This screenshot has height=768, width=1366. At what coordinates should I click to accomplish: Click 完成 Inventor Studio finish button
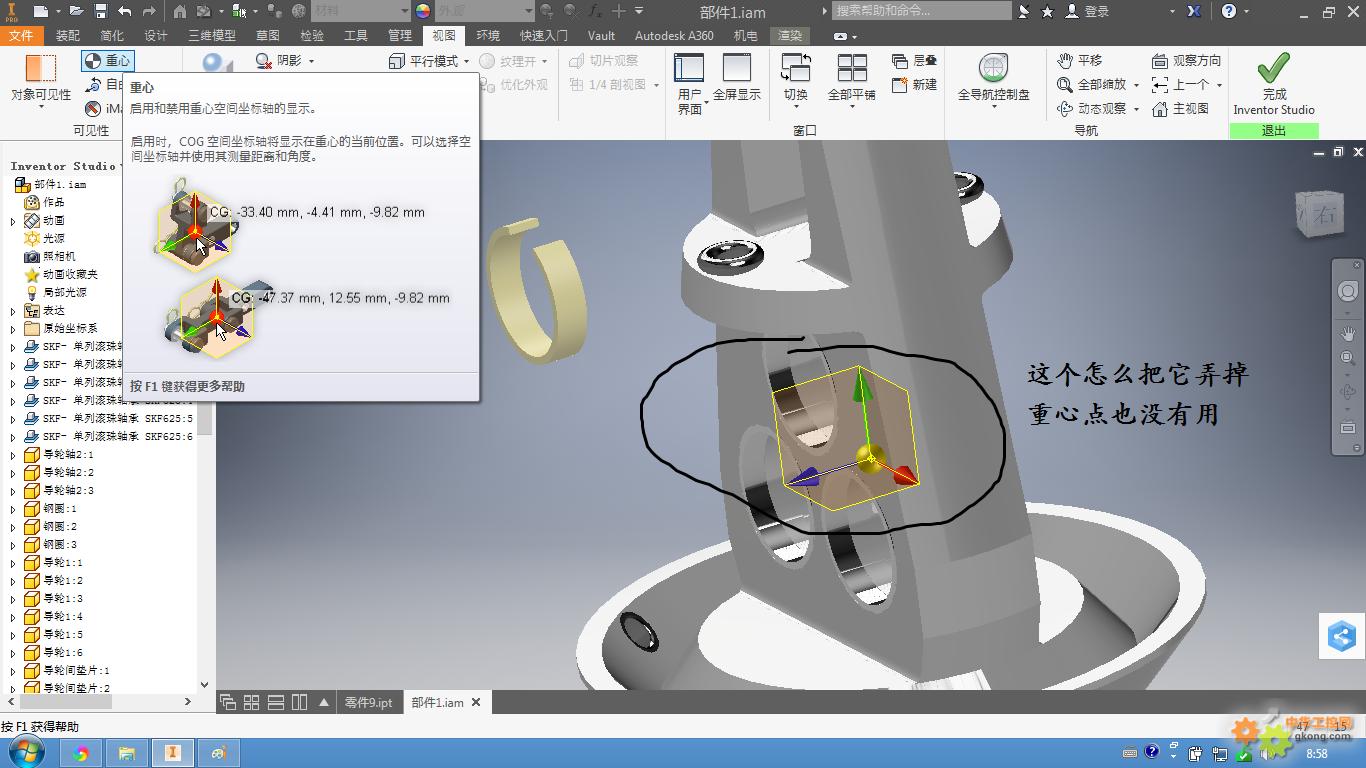click(1274, 85)
